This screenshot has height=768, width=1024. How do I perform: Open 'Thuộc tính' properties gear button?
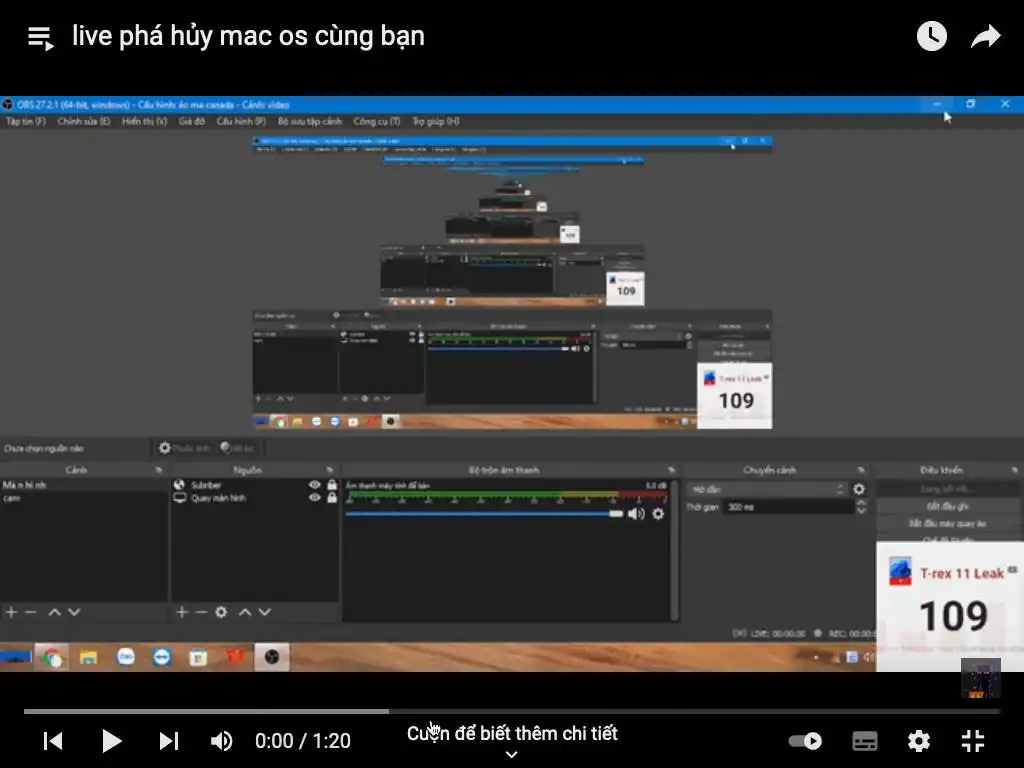pos(184,448)
